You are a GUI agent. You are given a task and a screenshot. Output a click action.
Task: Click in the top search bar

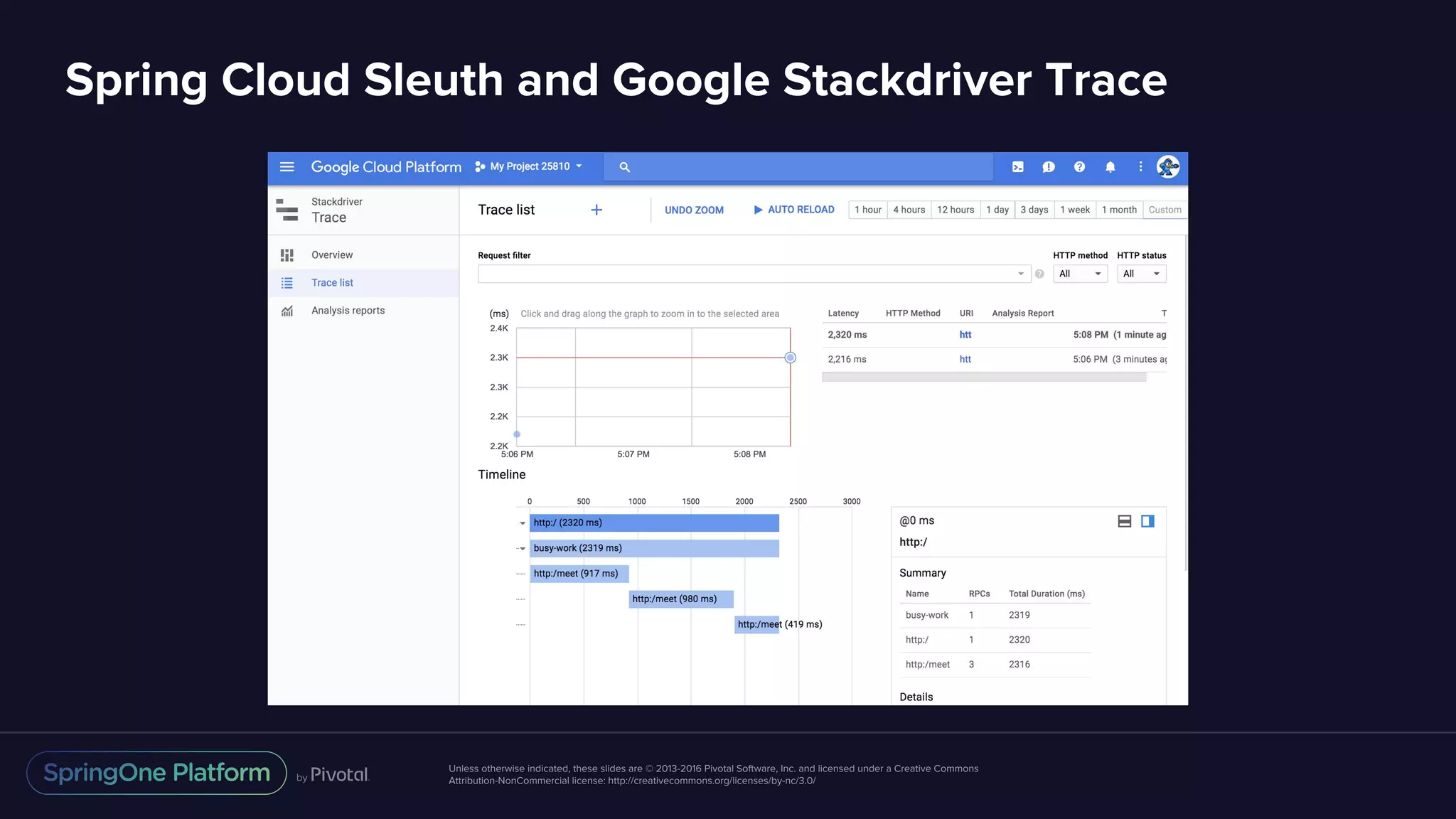coord(798,167)
